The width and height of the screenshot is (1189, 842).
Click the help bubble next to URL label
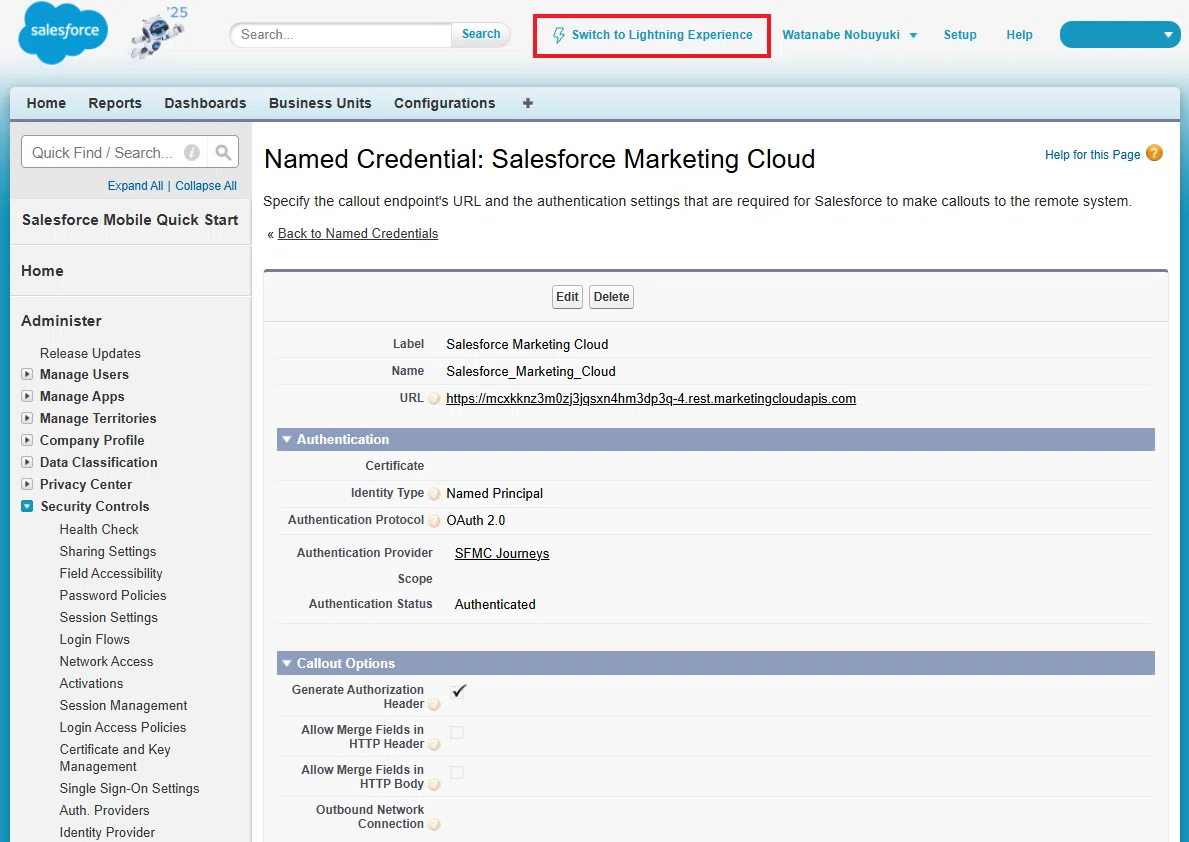pos(434,398)
